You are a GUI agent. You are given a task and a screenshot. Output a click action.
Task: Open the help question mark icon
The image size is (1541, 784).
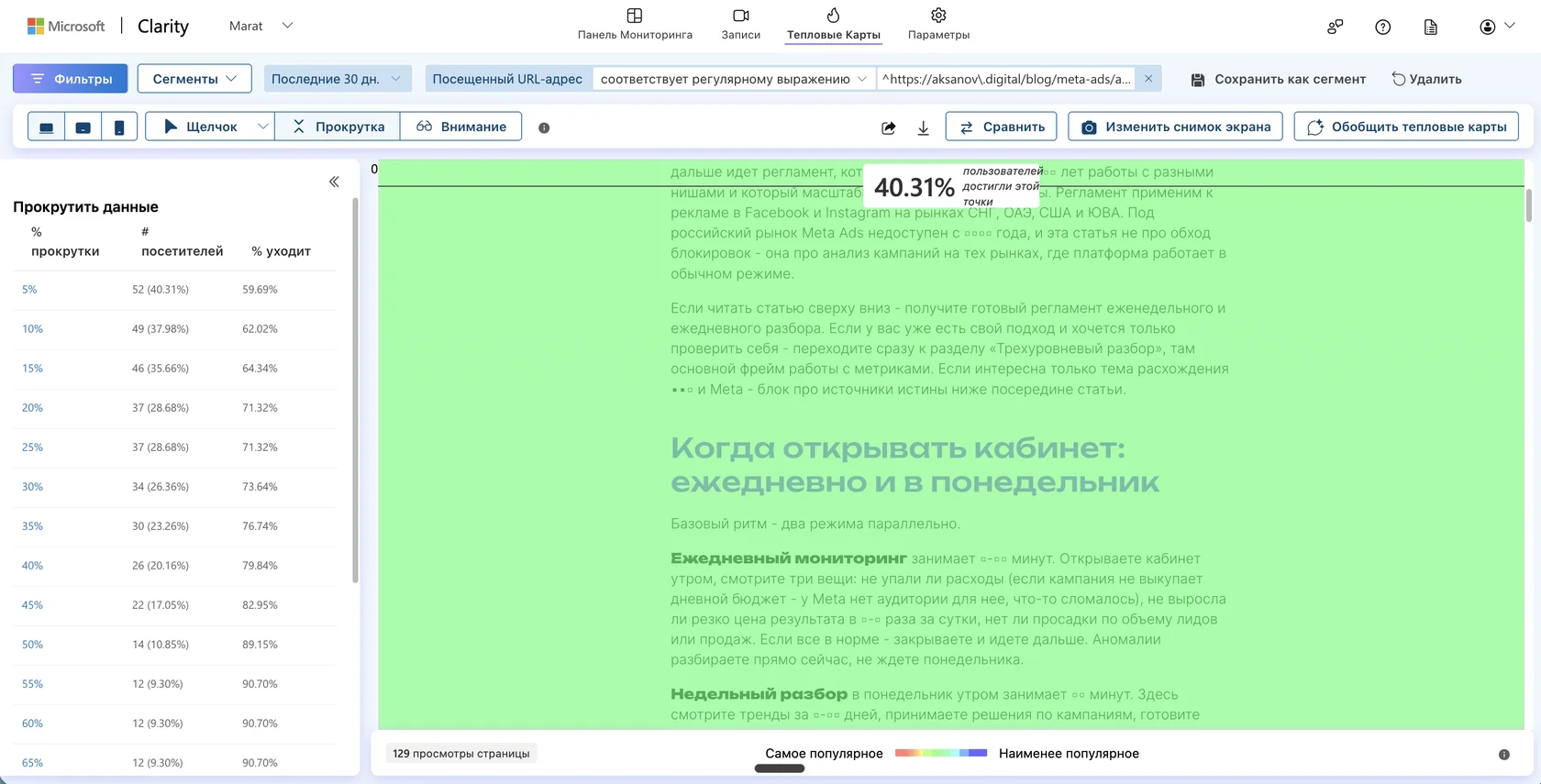[1382, 27]
